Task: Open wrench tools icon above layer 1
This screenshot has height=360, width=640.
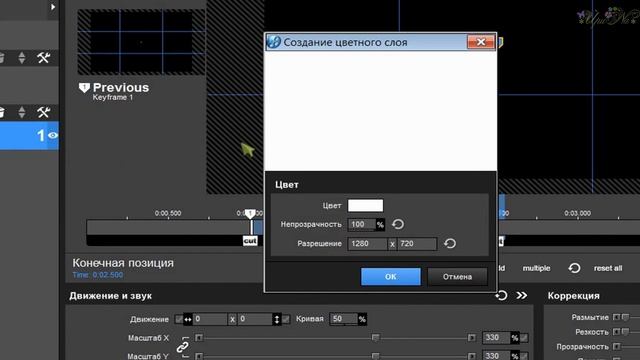Action: [x=43, y=112]
